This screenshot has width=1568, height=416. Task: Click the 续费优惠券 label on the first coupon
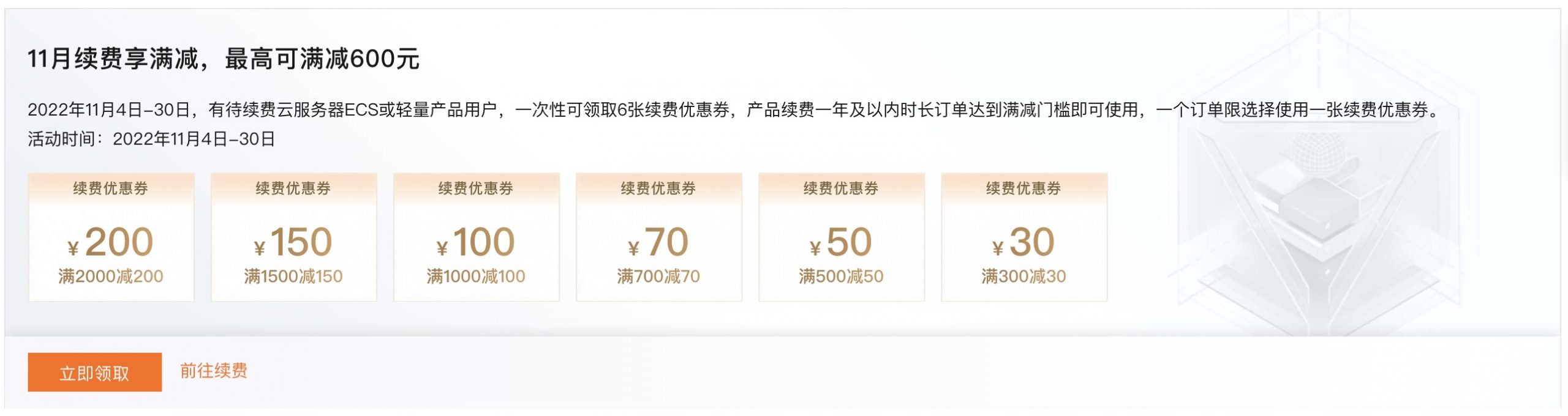coord(111,190)
